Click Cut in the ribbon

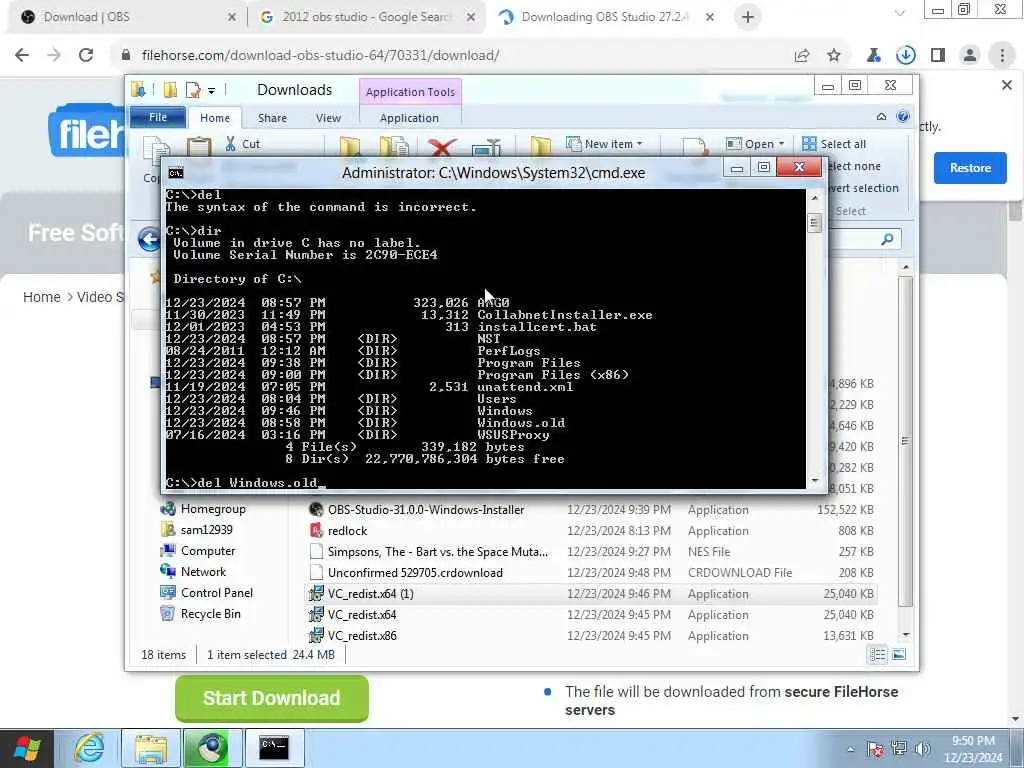tap(243, 144)
